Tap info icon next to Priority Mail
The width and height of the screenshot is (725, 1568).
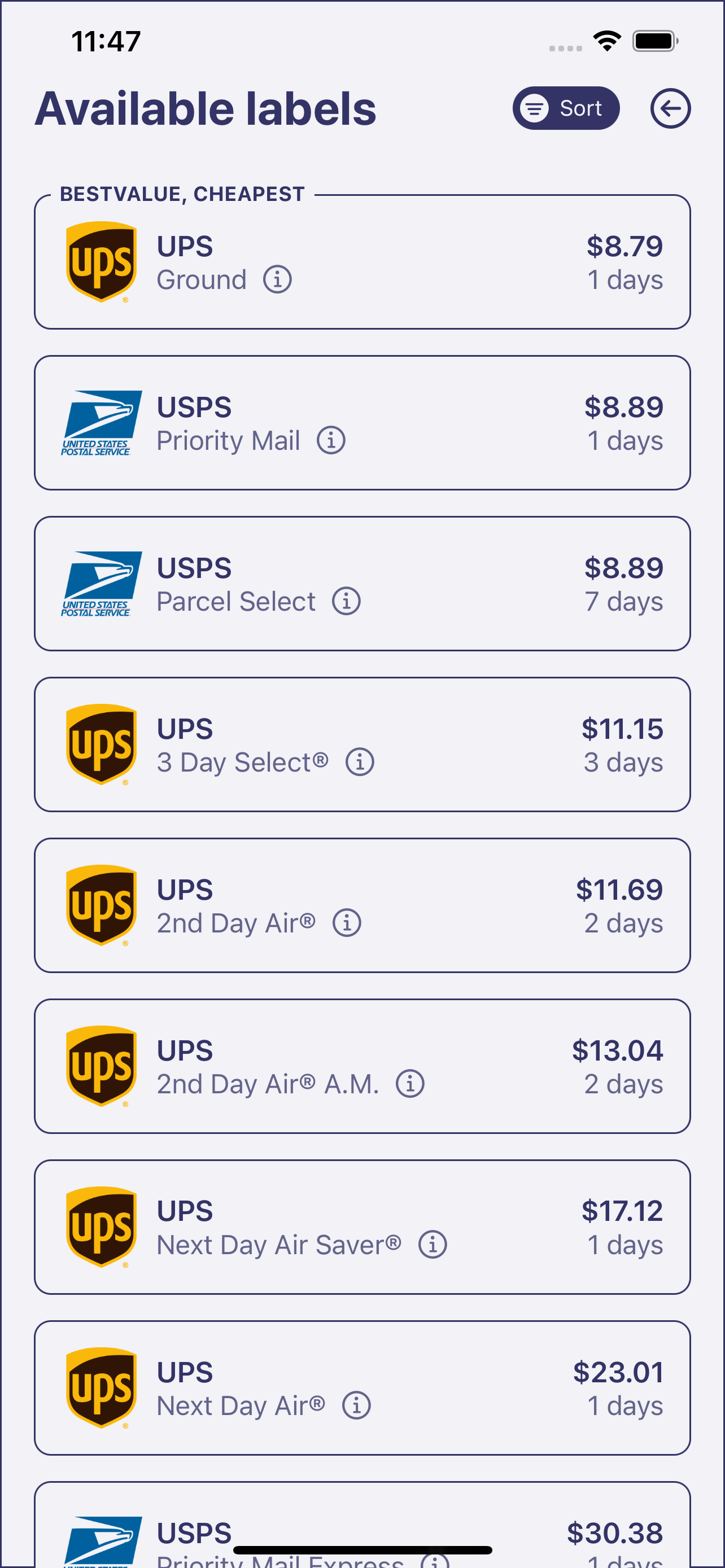330,441
